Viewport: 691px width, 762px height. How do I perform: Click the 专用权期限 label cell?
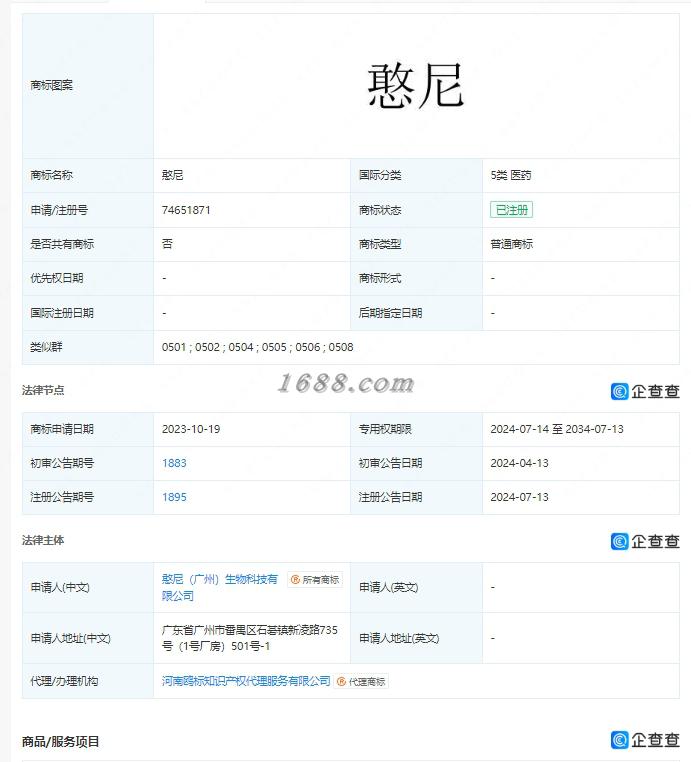416,429
